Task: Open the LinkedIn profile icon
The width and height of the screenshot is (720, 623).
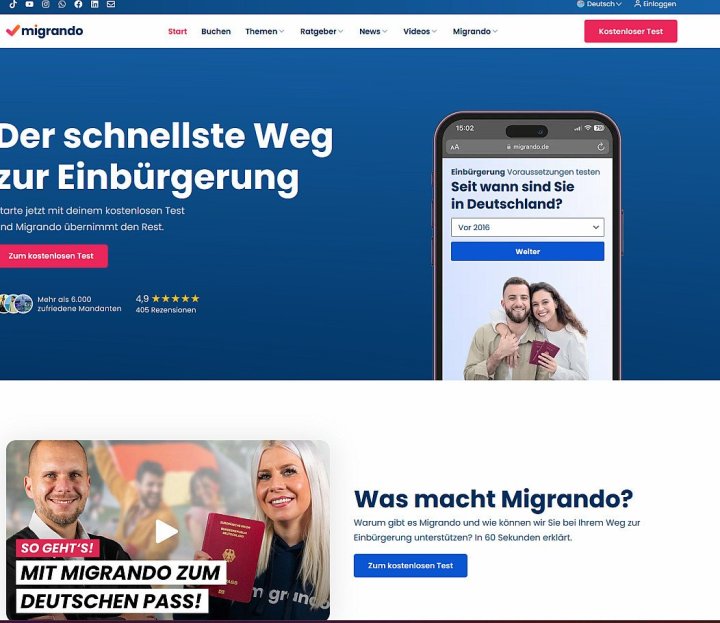Action: 95,4
